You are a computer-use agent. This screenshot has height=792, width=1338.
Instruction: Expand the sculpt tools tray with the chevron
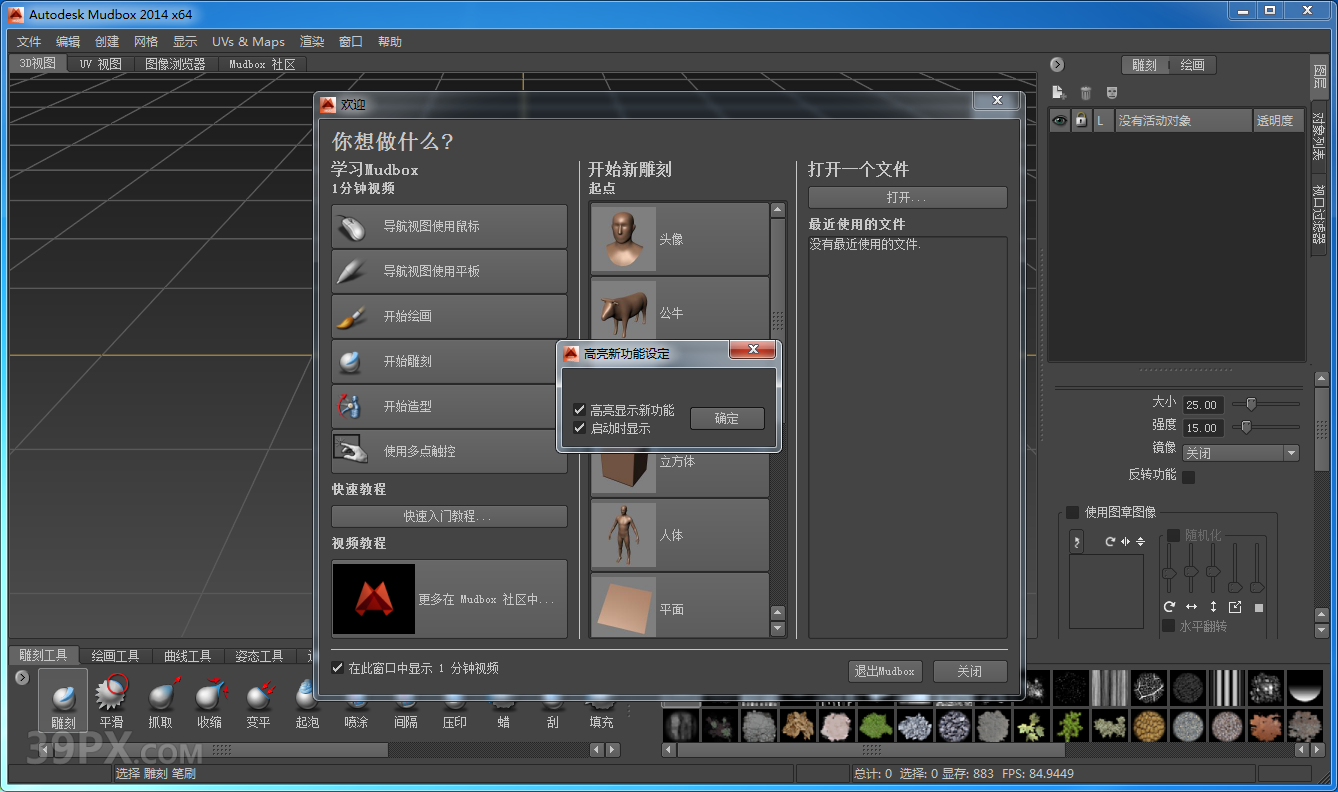pos(21,677)
